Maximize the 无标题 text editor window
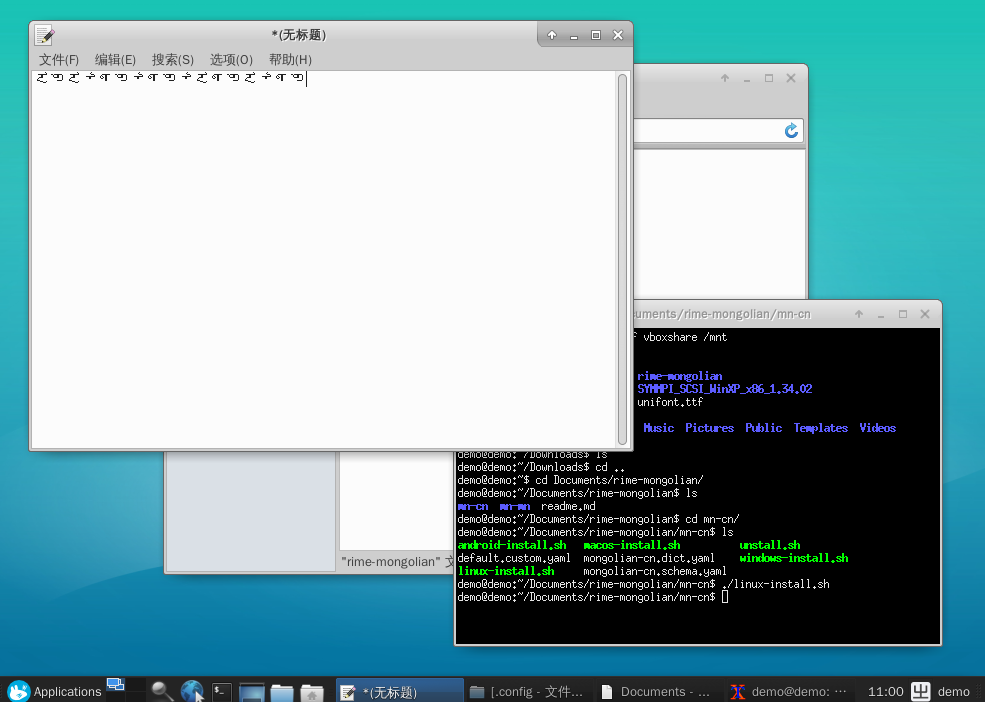The height and width of the screenshot is (702, 985). 596,35
